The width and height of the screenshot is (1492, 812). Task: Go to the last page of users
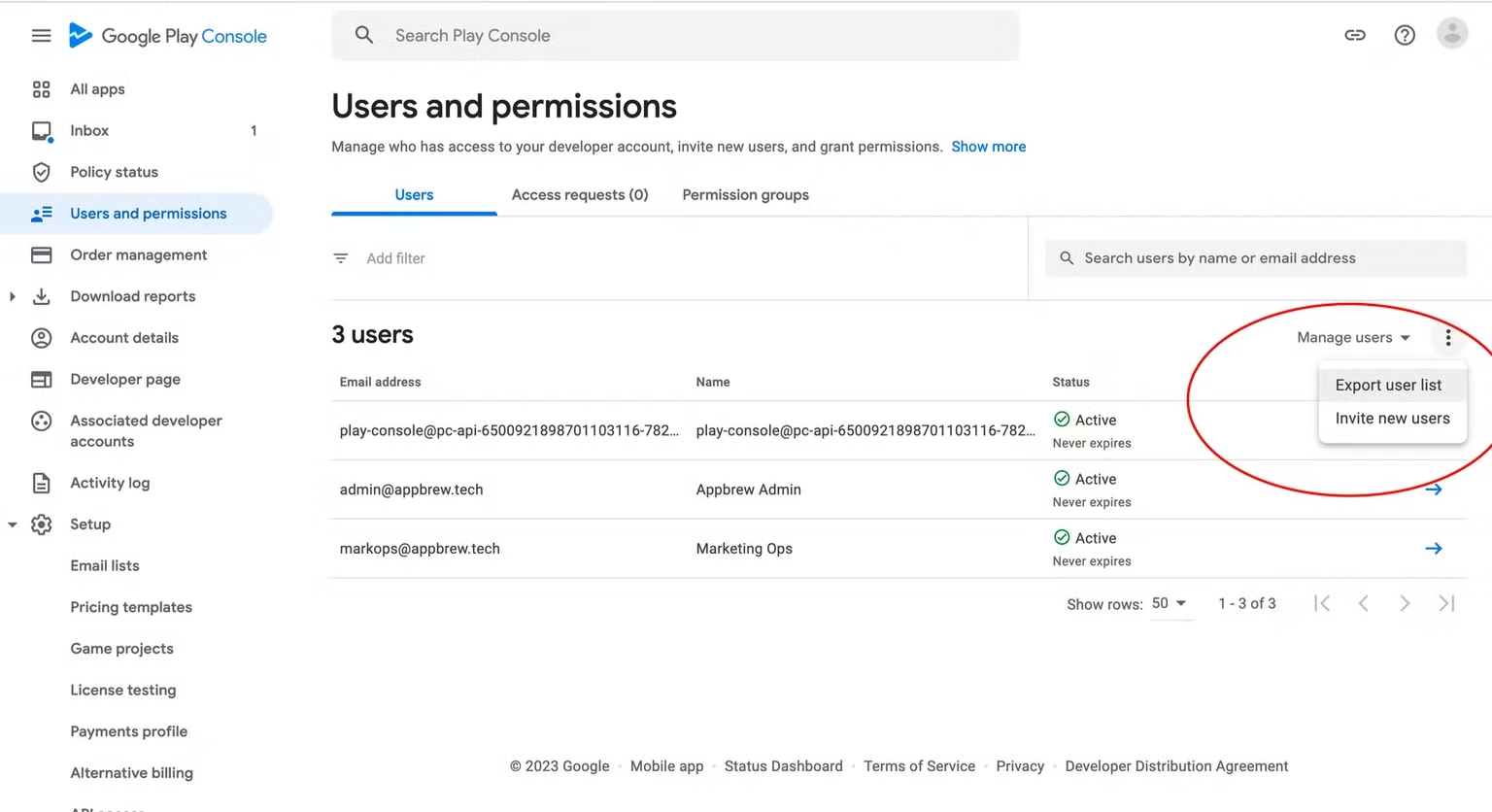(1446, 603)
